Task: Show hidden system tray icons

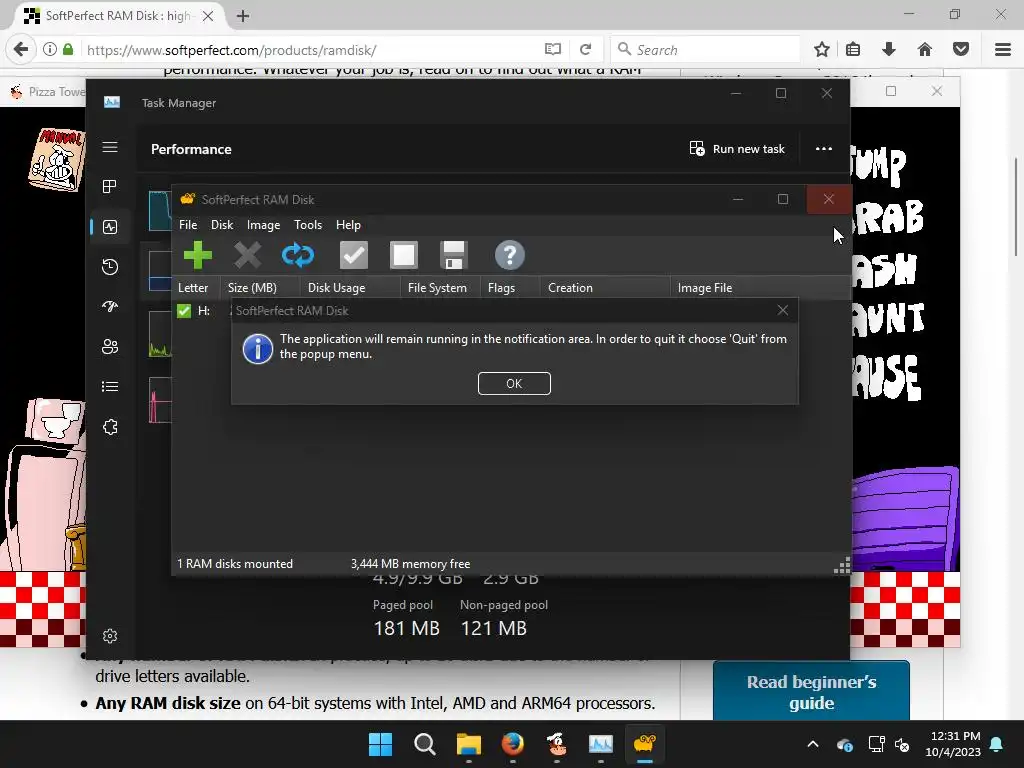Action: pyautogui.click(x=813, y=744)
